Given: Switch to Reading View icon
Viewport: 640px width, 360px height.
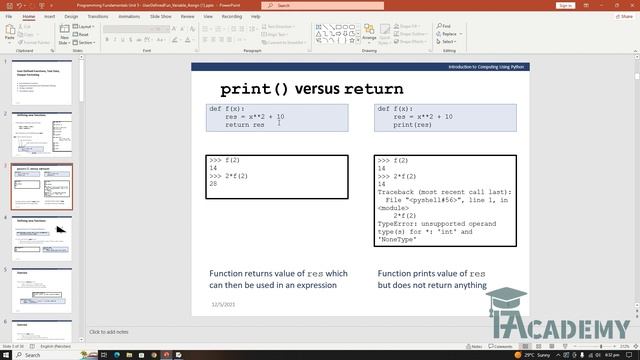Looking at the screenshot, I should (552, 347).
